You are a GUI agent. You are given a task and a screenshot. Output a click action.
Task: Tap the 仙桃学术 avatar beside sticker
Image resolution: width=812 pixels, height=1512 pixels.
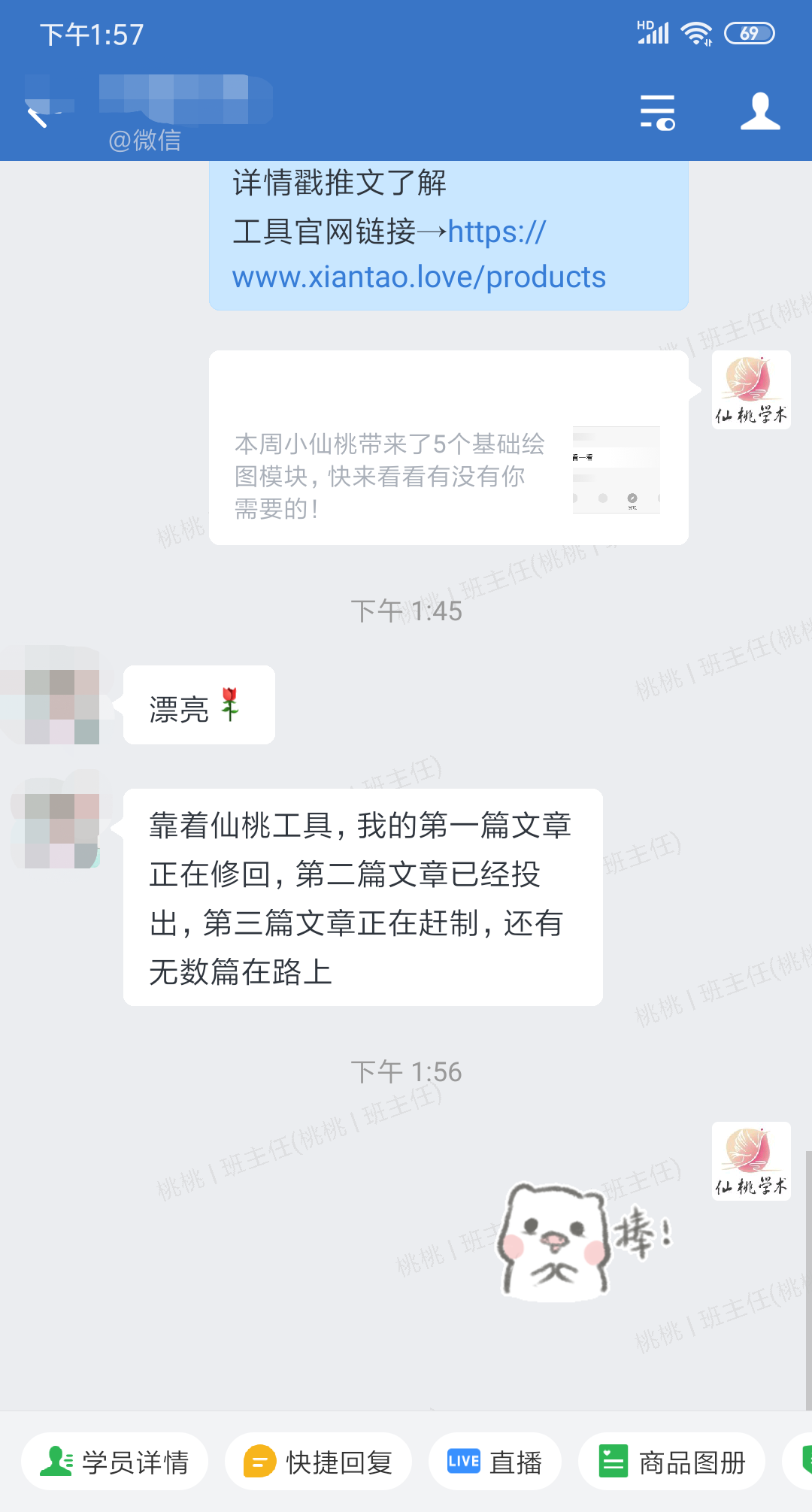[751, 1161]
